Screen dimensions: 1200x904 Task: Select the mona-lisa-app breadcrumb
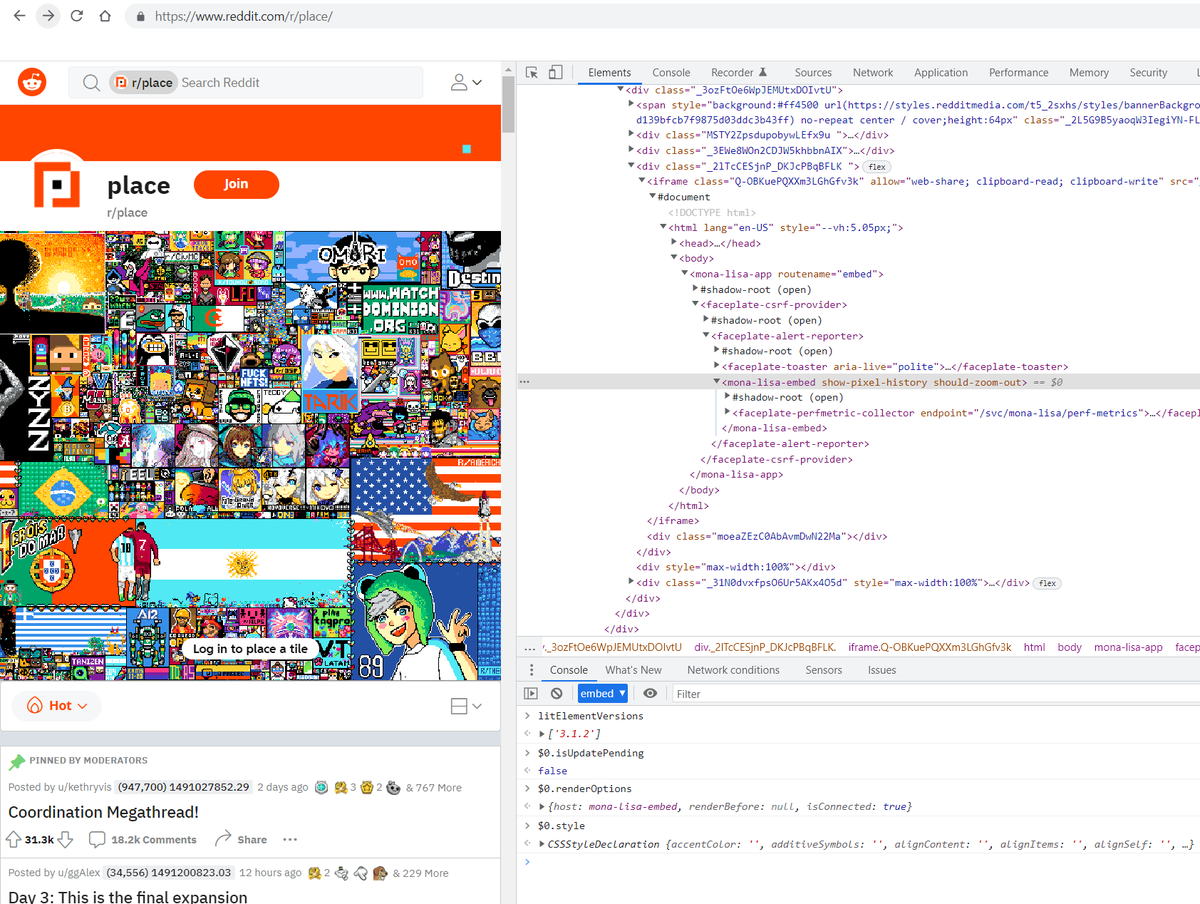(x=1128, y=647)
